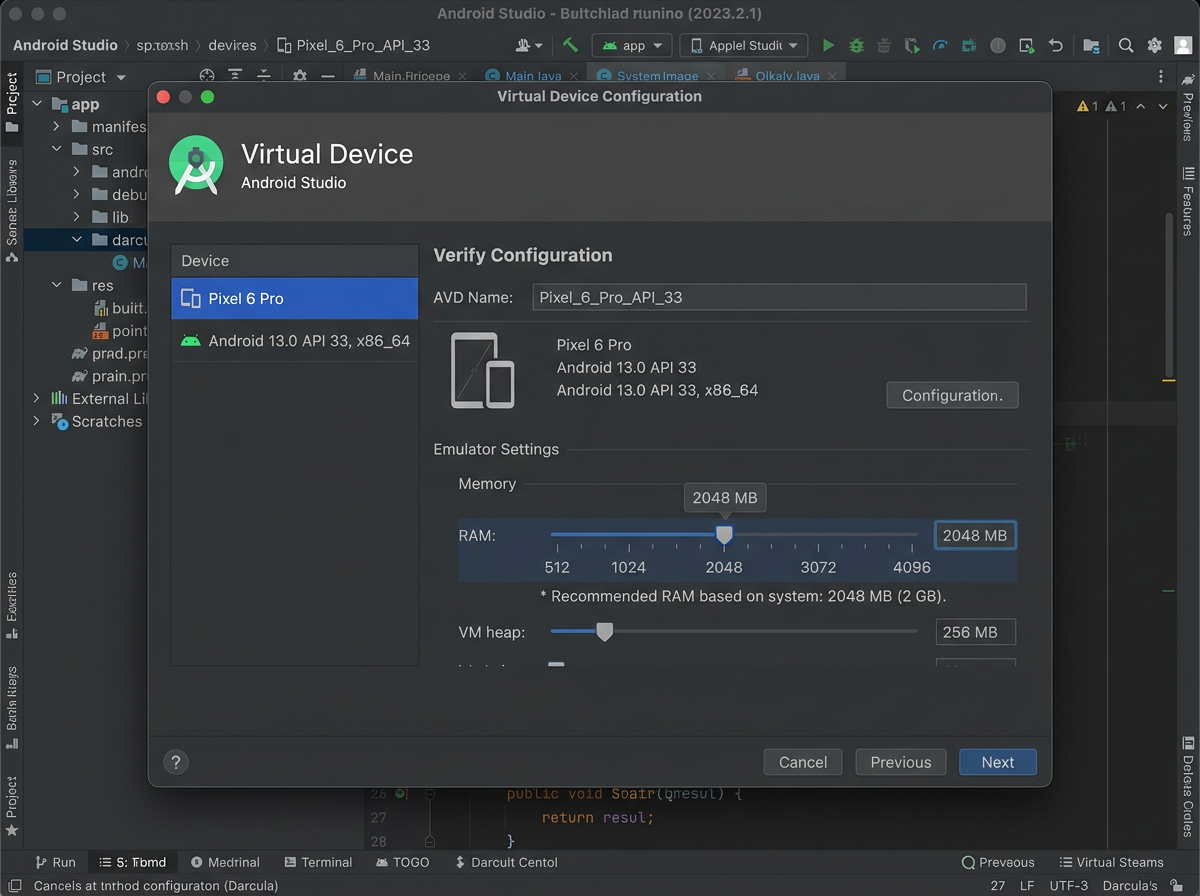
Task: Expand Scratches node in project tree
Action: click(x=38, y=421)
